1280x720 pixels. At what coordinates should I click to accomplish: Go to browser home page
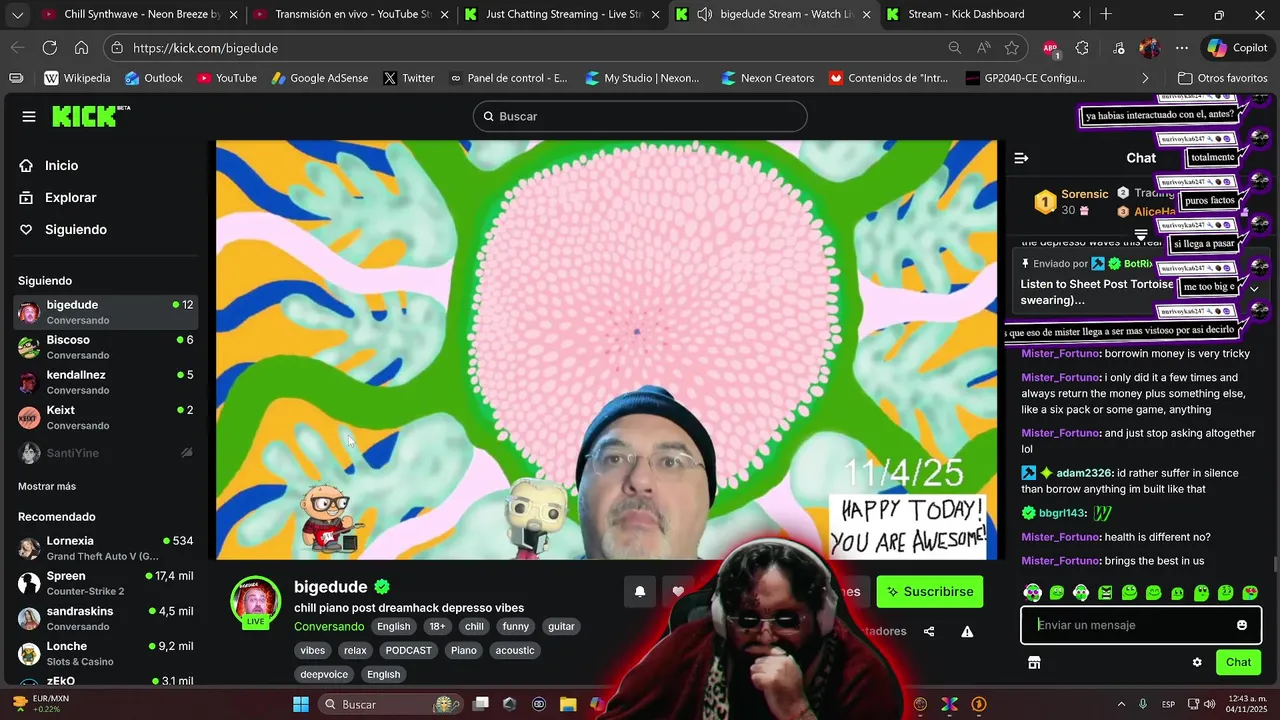tap(81, 48)
